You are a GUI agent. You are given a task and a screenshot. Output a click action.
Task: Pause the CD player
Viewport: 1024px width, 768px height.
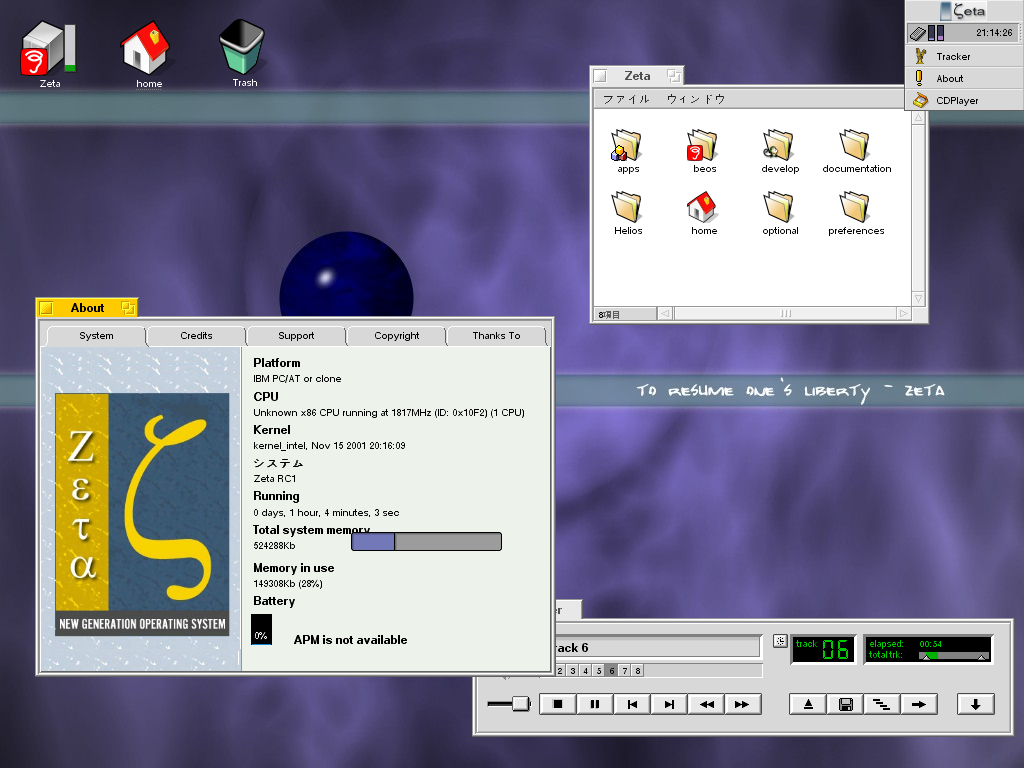coord(594,704)
